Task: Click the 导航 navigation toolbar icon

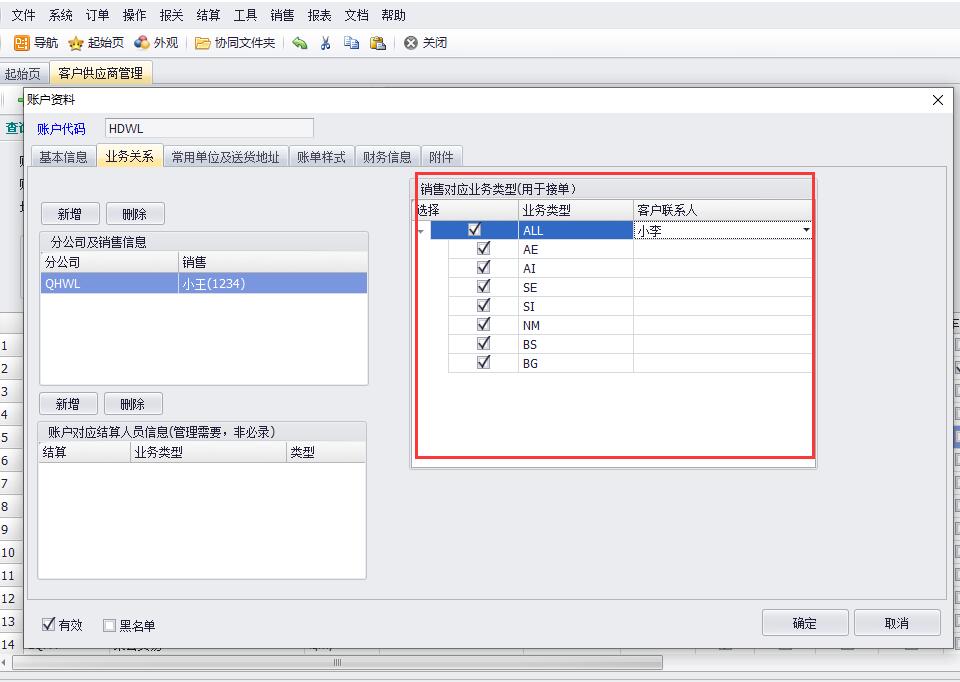Action: (x=21, y=43)
